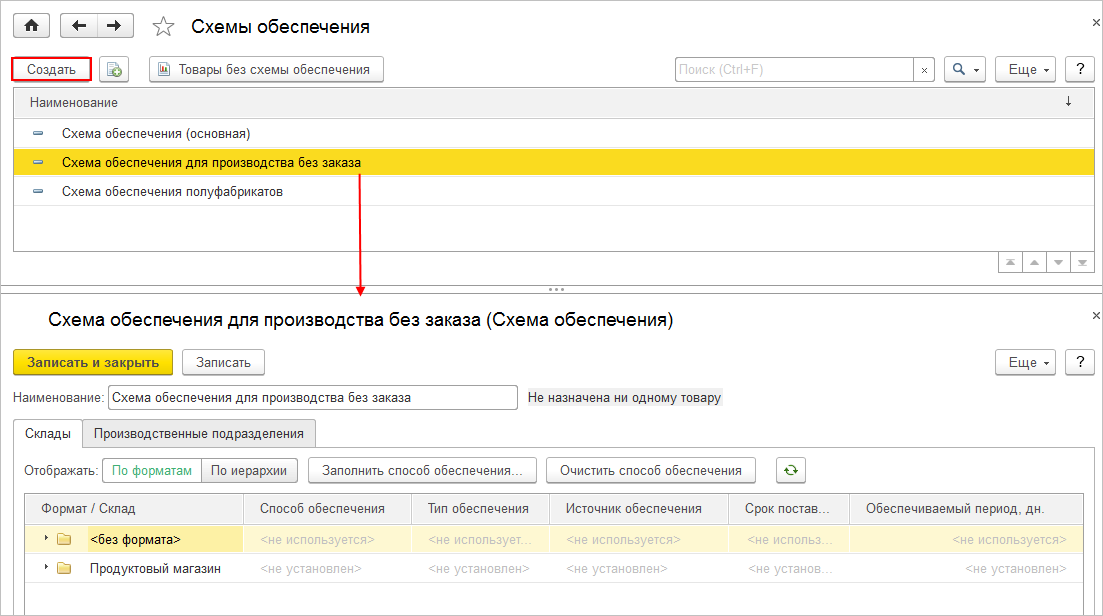1103x616 pixels.
Task: Open the Товары без схемы обеспечения report
Action: (x=266, y=70)
